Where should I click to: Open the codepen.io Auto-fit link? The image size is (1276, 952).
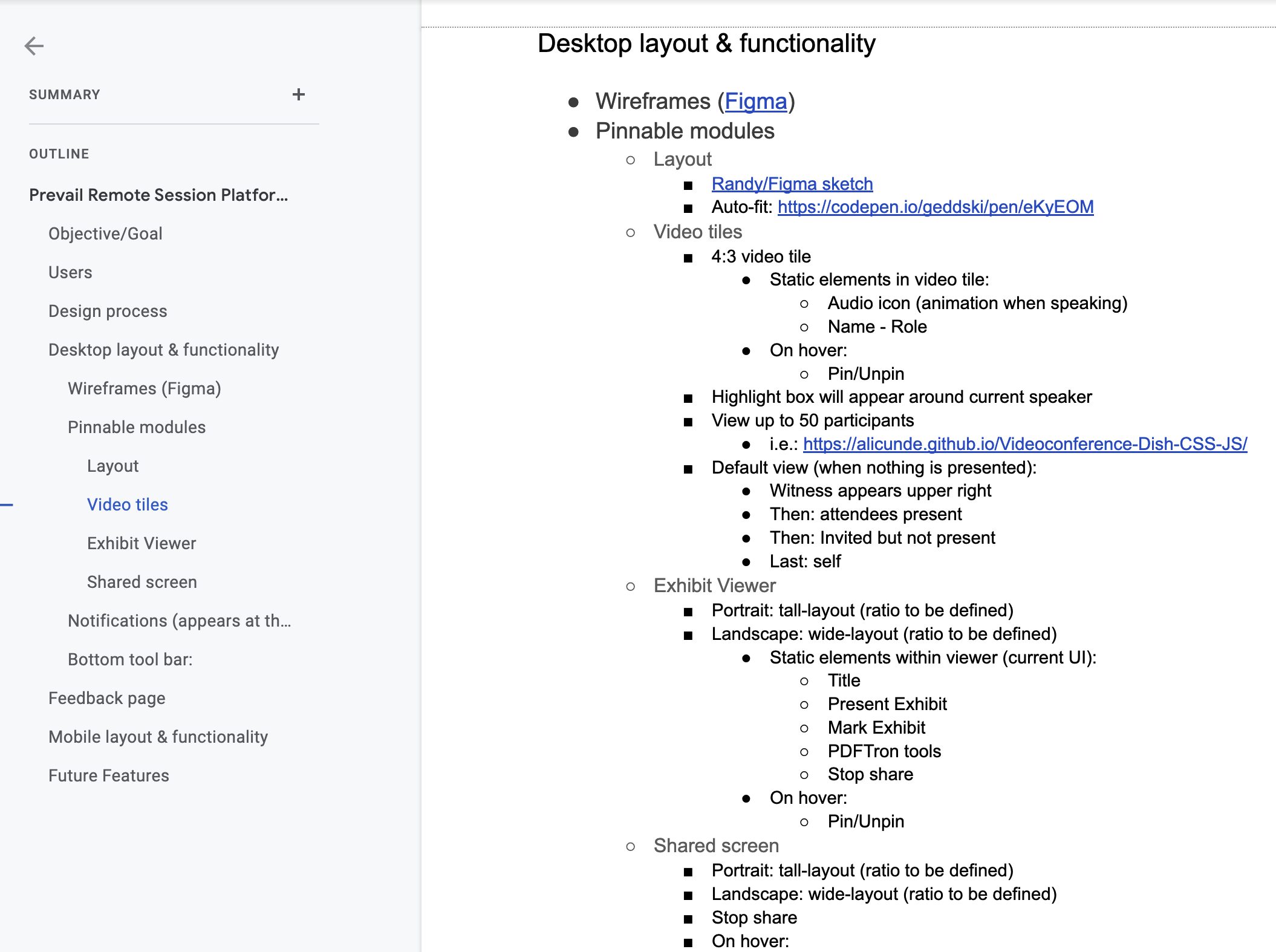click(935, 207)
